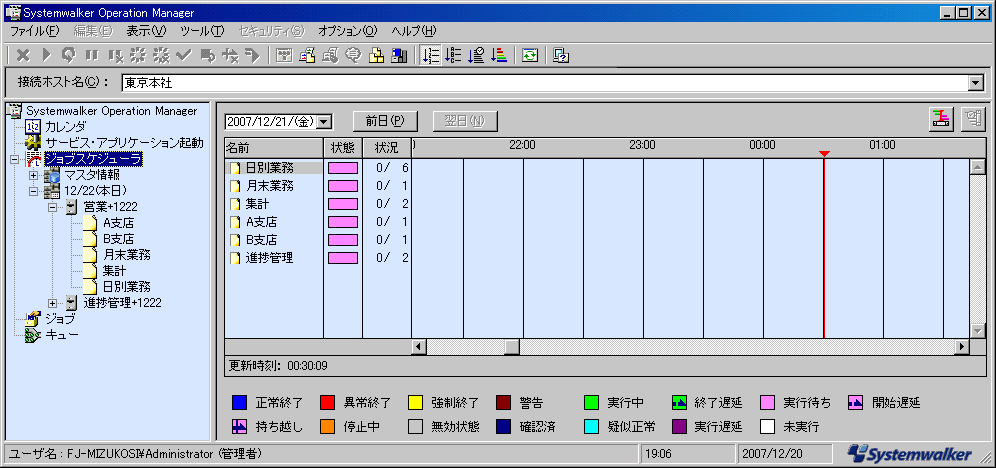Select the 進捗管理+1222 tree item
Viewport: 996px width, 468px height.
122,303
